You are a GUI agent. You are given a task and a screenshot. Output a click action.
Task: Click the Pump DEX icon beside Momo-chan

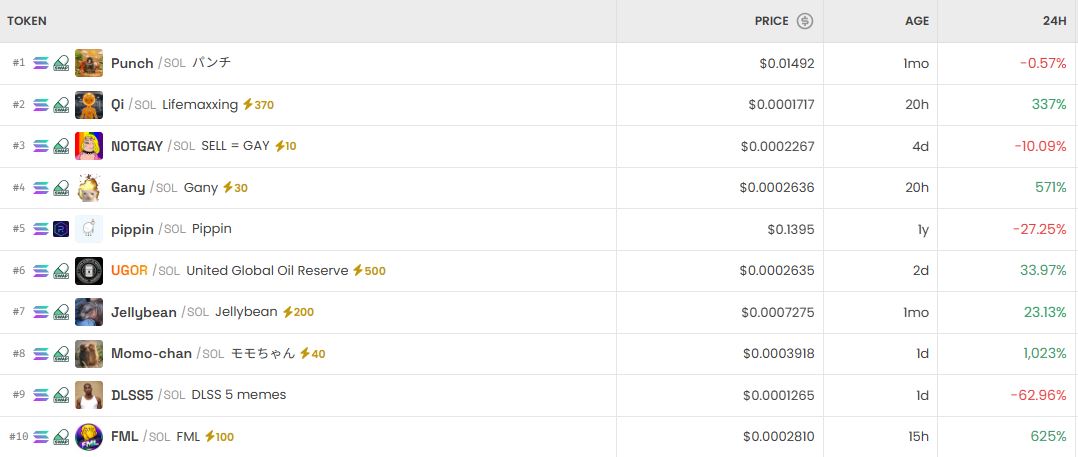click(61, 354)
